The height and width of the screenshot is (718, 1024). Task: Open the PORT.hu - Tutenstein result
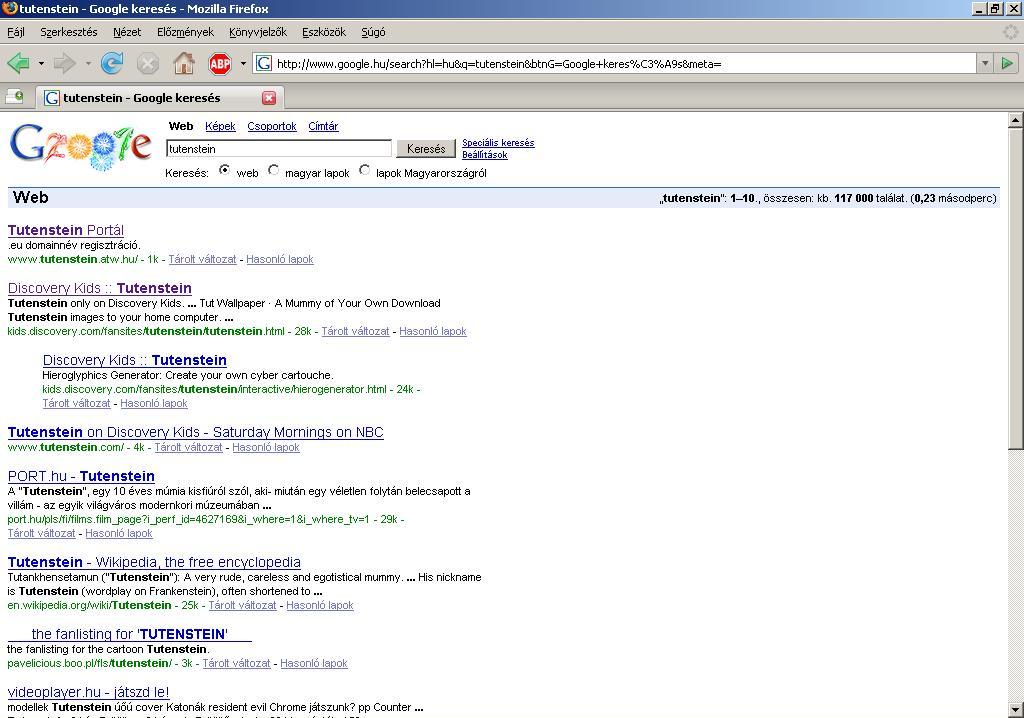81,476
